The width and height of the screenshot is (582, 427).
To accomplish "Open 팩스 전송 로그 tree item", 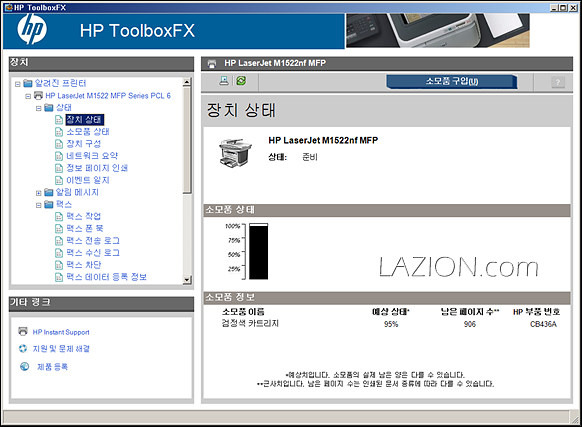I will pyautogui.click(x=93, y=241).
